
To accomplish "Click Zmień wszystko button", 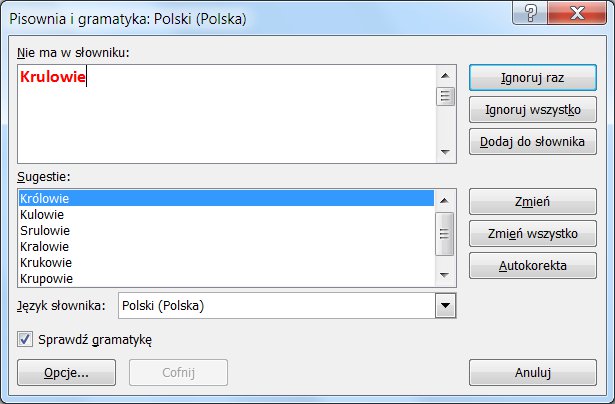I will click(533, 234).
